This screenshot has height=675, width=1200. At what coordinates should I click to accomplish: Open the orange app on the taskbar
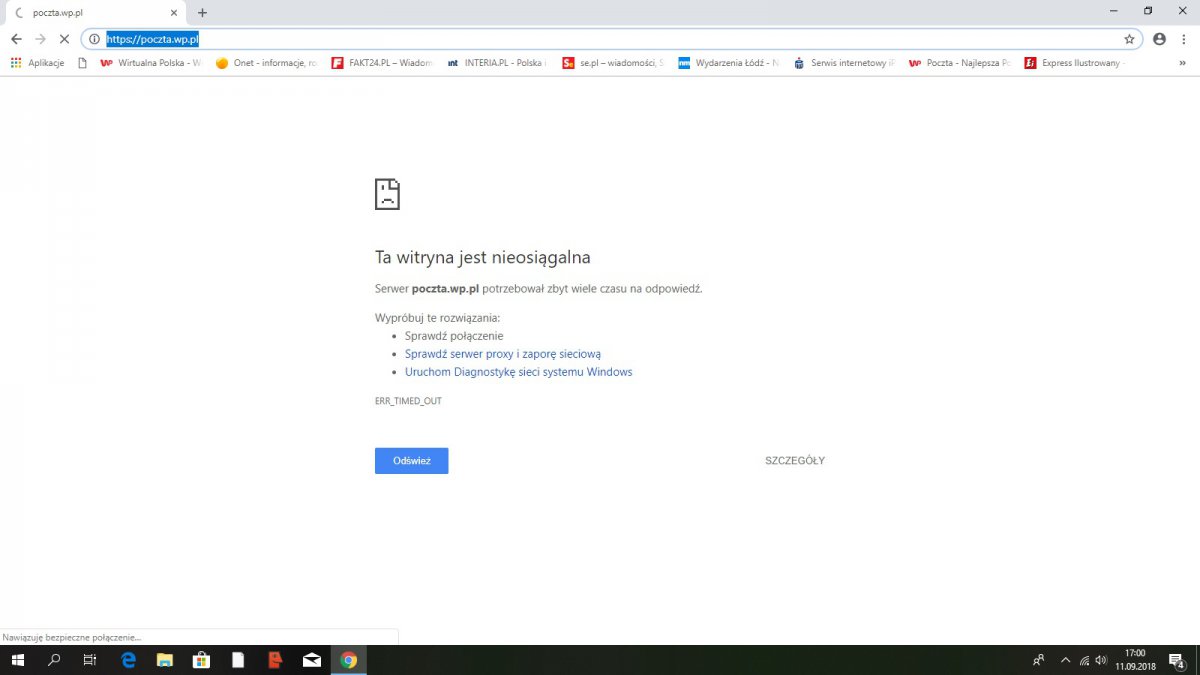coord(275,660)
